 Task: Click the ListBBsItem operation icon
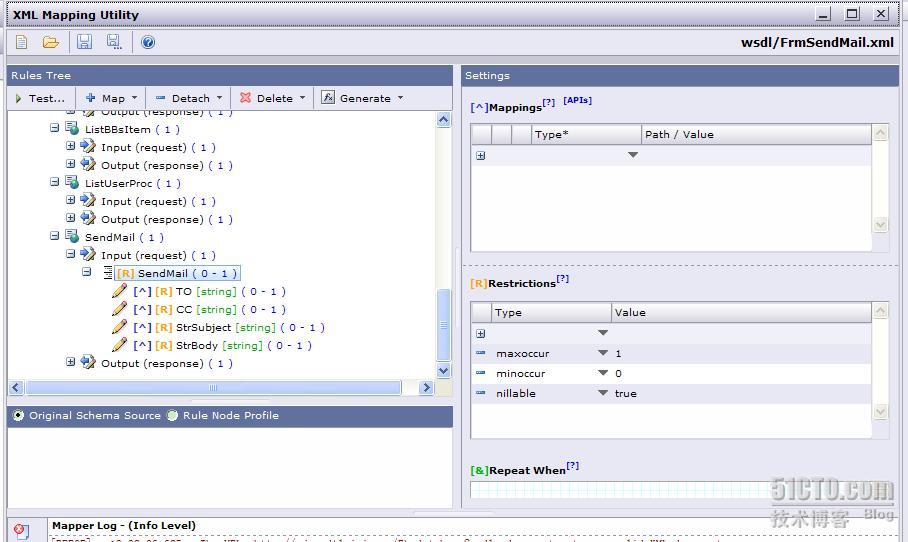point(72,128)
